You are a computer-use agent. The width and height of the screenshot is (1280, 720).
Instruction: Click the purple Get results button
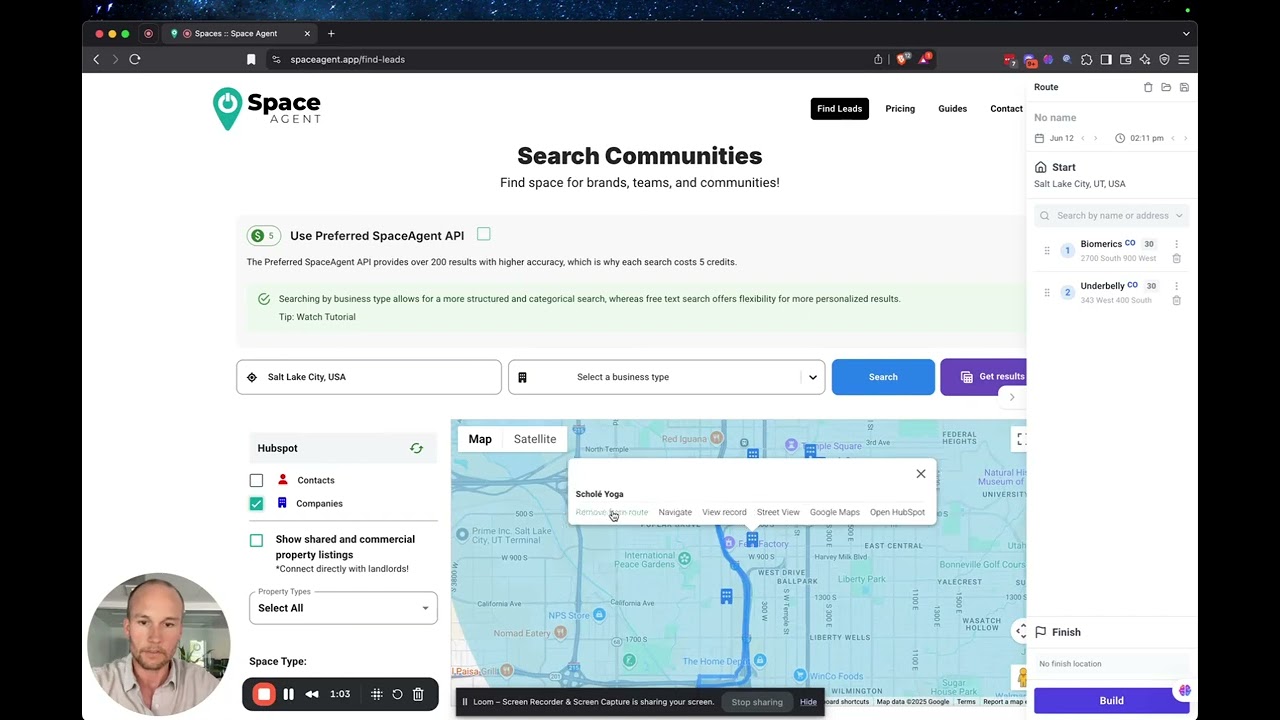click(984, 377)
